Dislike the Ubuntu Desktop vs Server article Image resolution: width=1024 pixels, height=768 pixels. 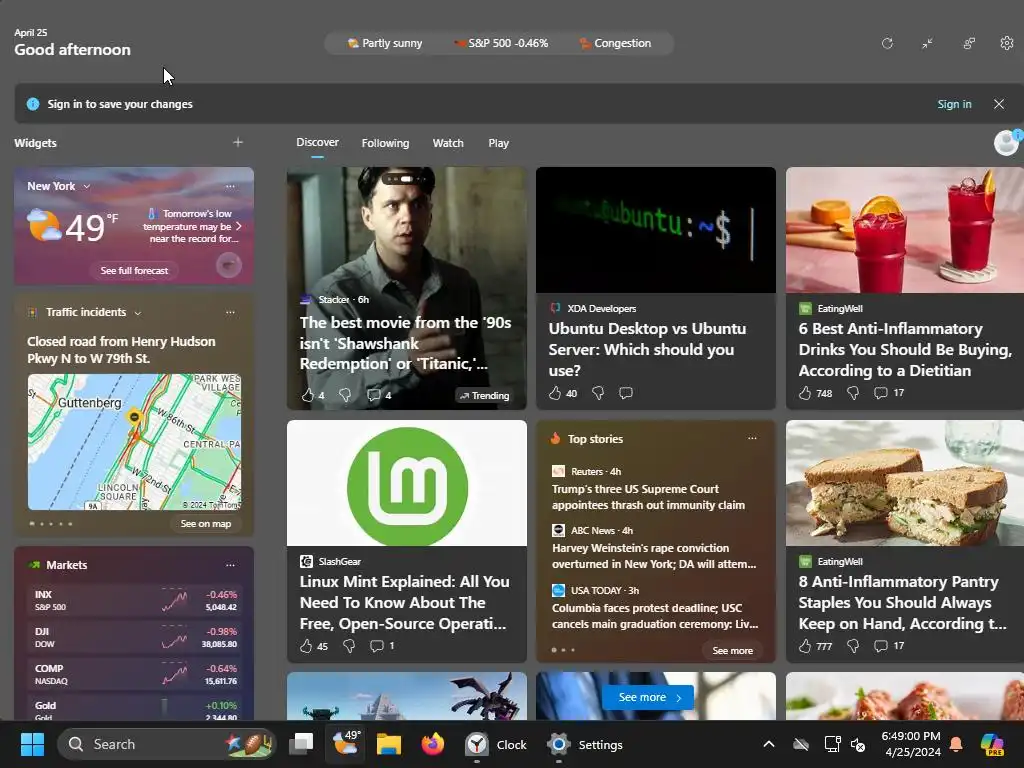pyautogui.click(x=598, y=393)
